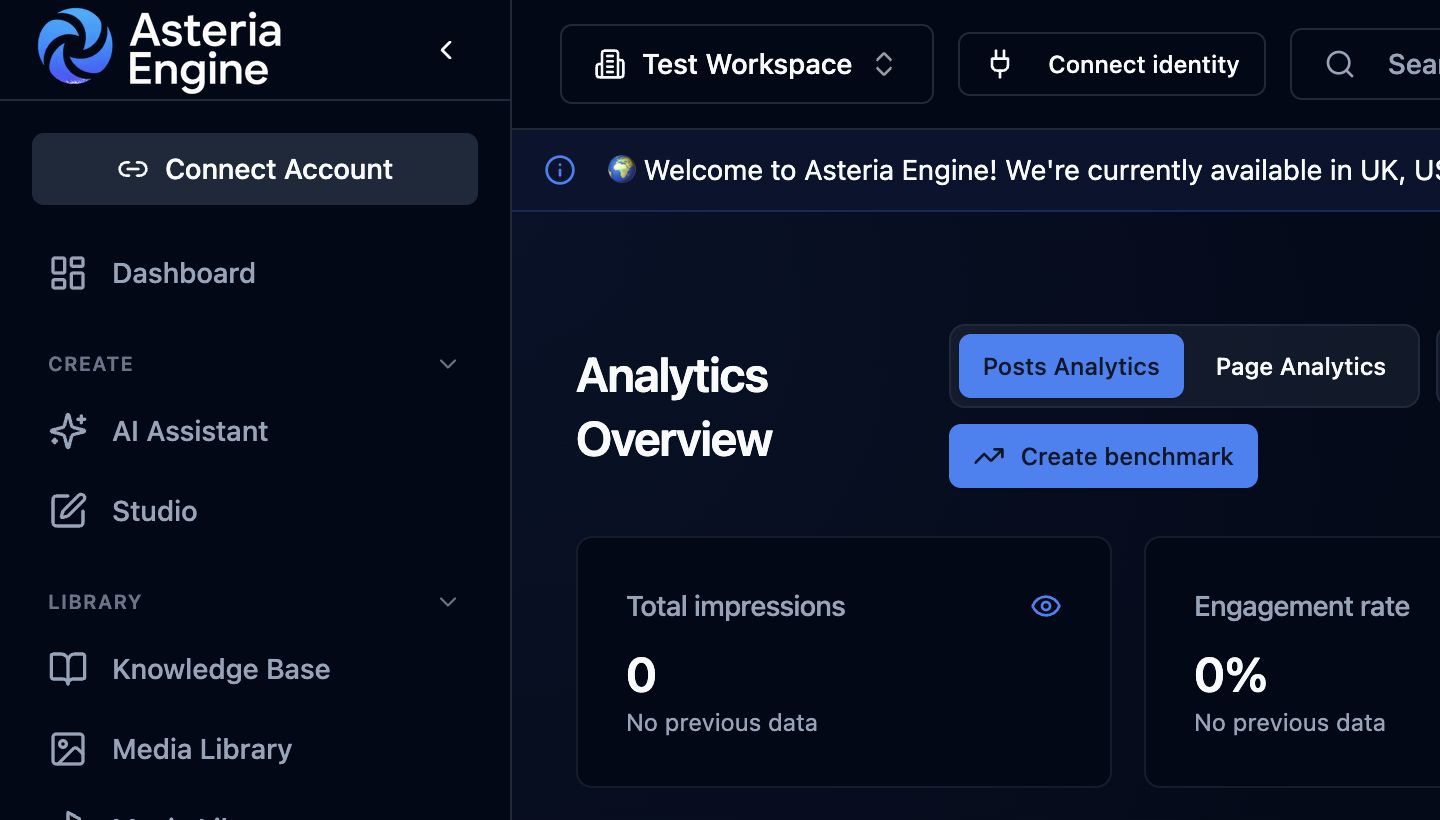Open Media Library in the sidebar
The image size is (1440, 820).
(255, 749)
